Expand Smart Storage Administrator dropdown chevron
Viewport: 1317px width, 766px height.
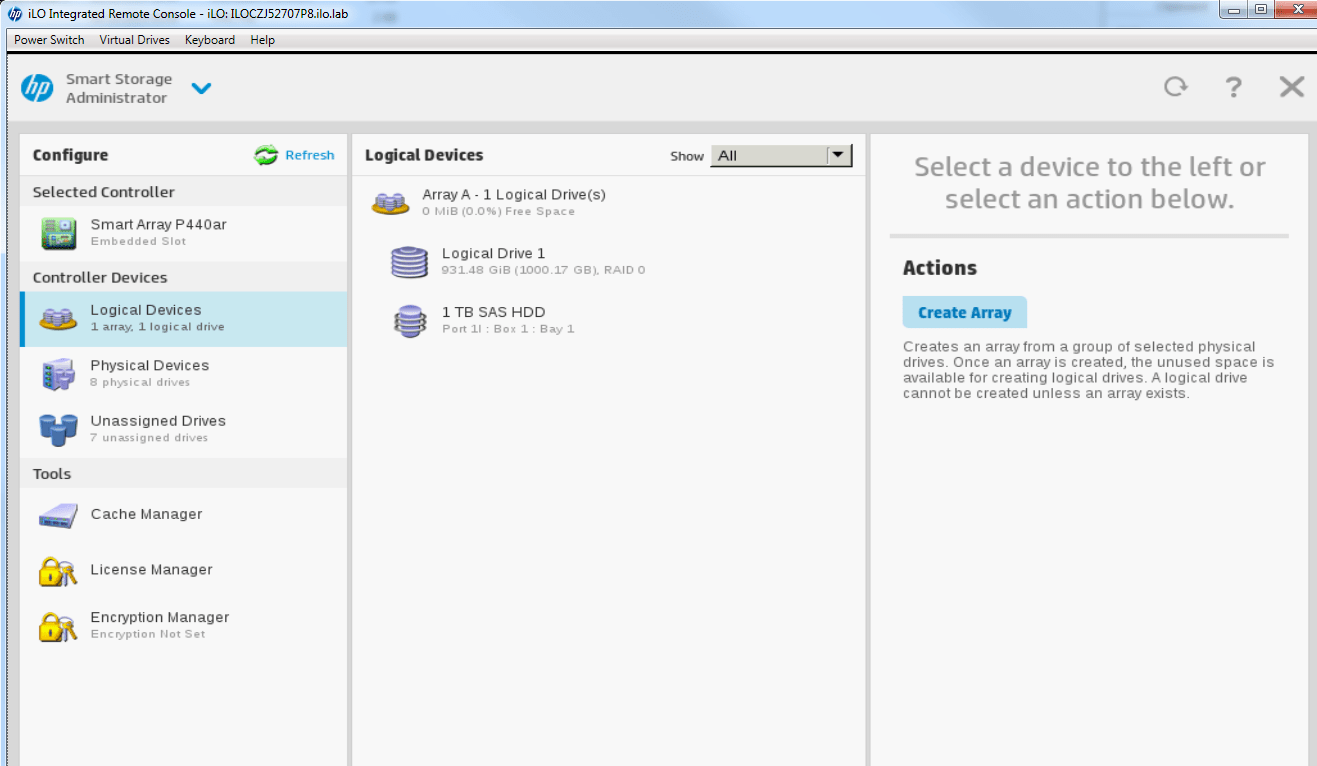point(202,88)
